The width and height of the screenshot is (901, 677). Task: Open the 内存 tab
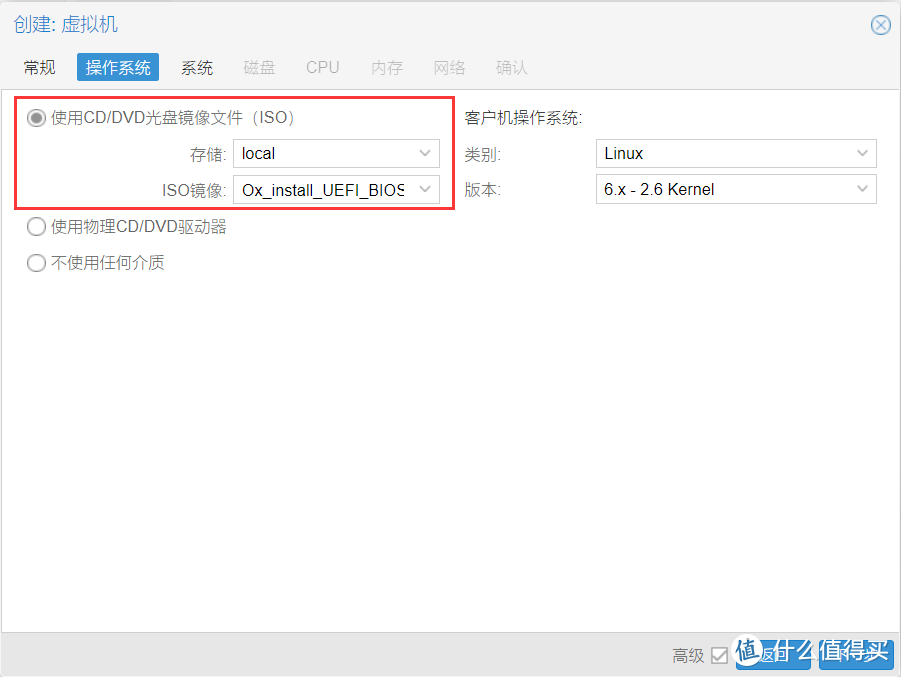[386, 67]
